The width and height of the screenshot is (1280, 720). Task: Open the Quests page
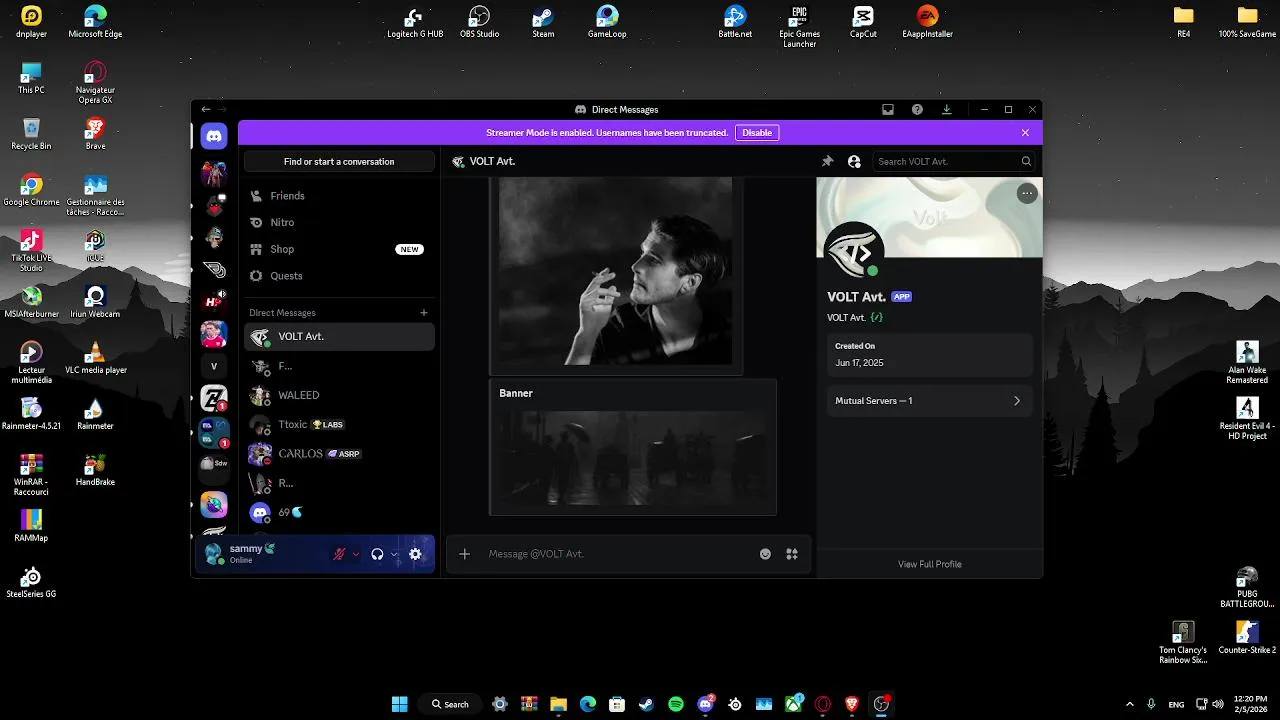(x=339, y=276)
